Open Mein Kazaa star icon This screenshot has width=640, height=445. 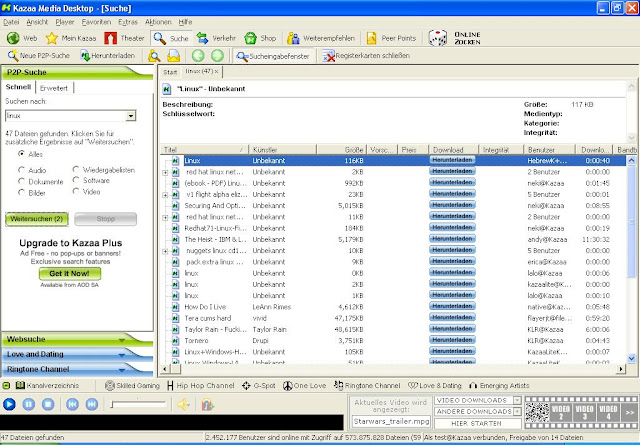[x=52, y=38]
